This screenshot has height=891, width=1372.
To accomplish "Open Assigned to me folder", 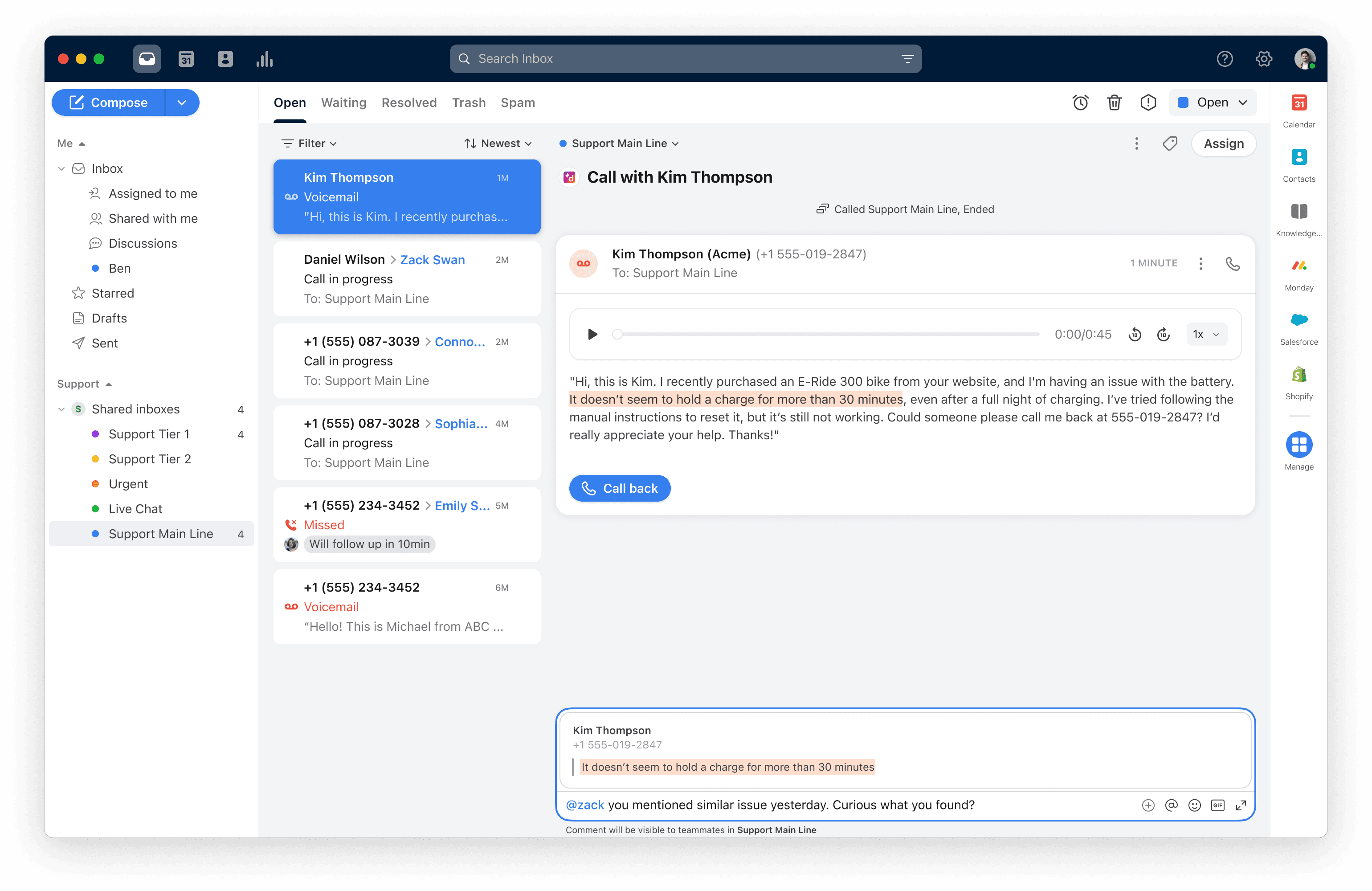I will 152,194.
